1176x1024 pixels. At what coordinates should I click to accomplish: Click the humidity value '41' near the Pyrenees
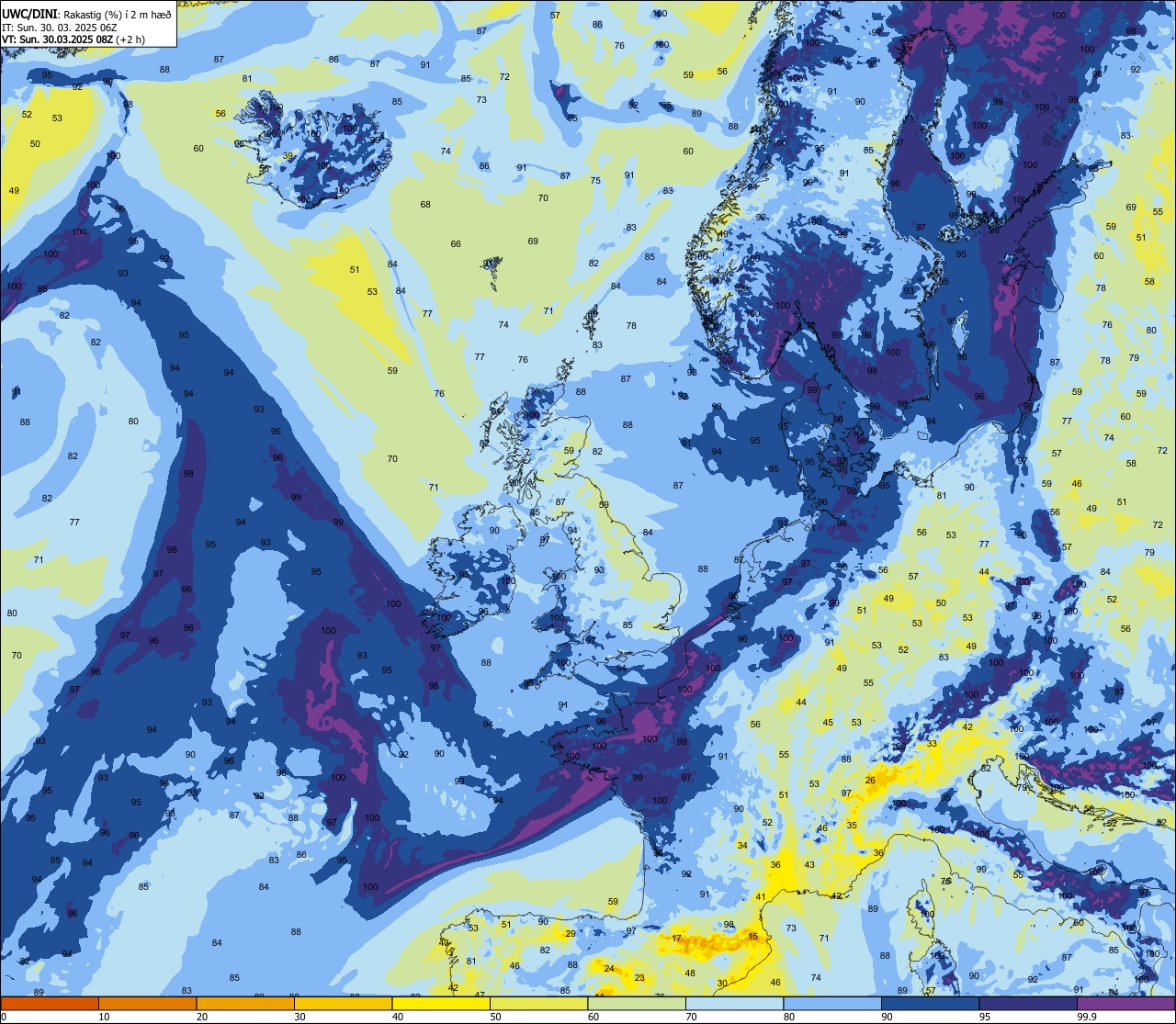click(761, 897)
